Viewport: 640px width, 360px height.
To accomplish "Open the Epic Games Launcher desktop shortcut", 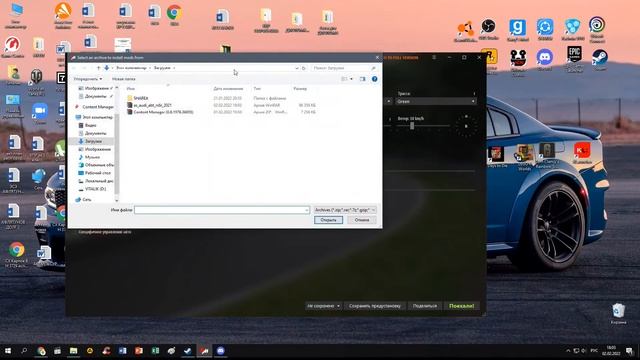I will point(574,60).
